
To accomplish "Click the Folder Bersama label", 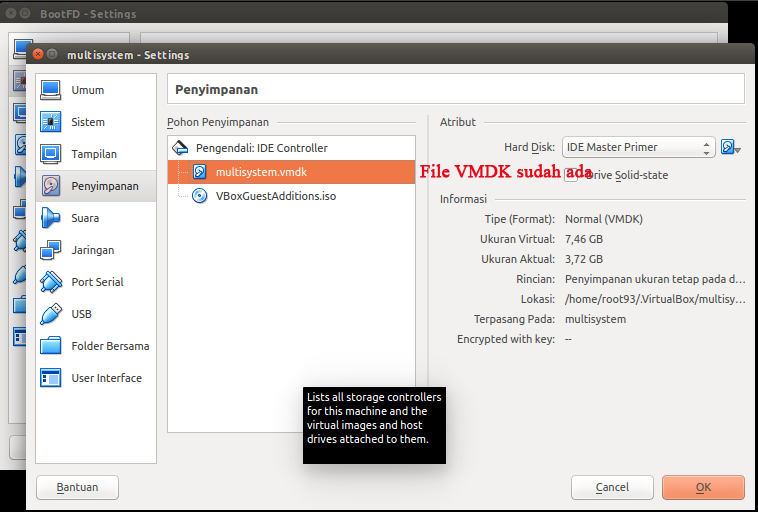I will point(110,346).
